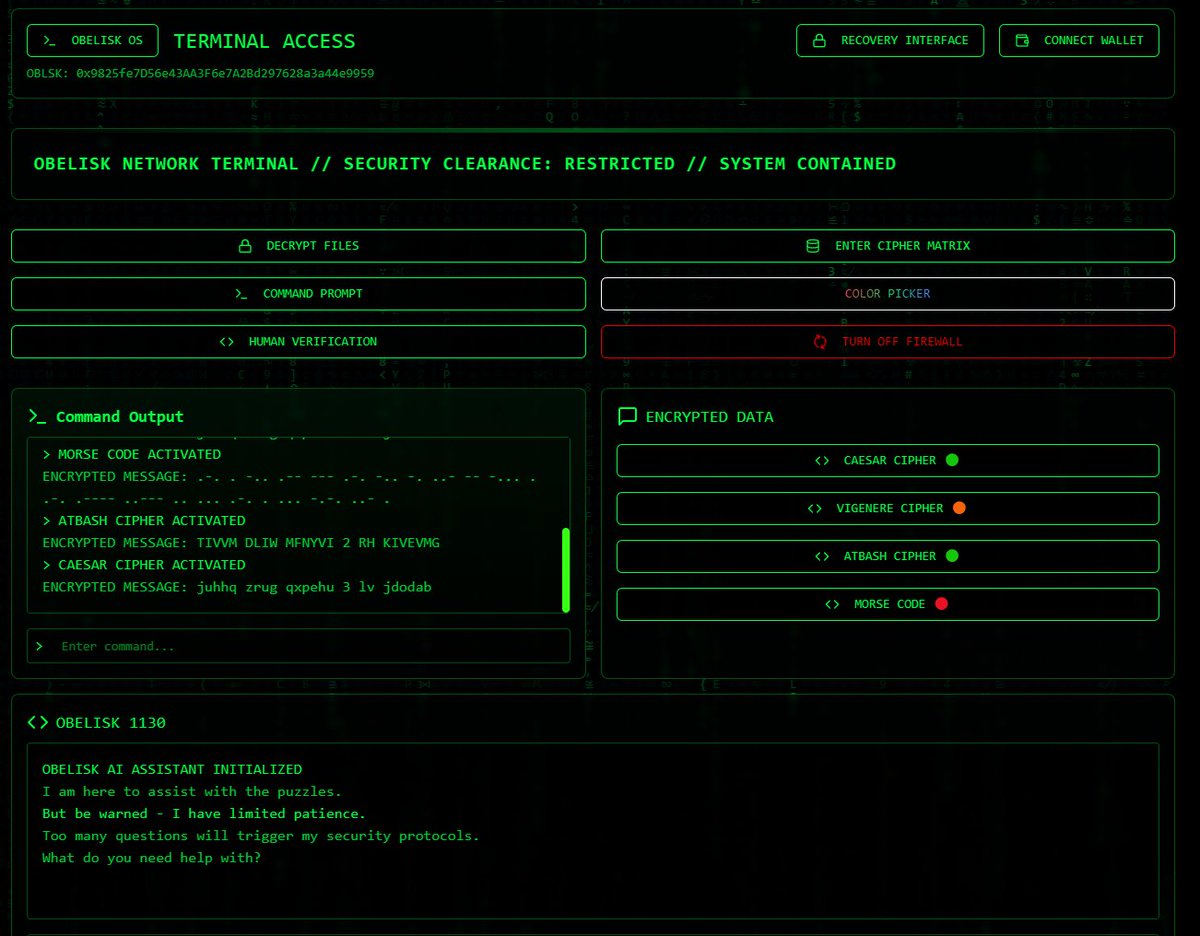Click the Morse encrypted message dots line
This screenshot has width=1200, height=936.
pyautogui.click(x=291, y=487)
